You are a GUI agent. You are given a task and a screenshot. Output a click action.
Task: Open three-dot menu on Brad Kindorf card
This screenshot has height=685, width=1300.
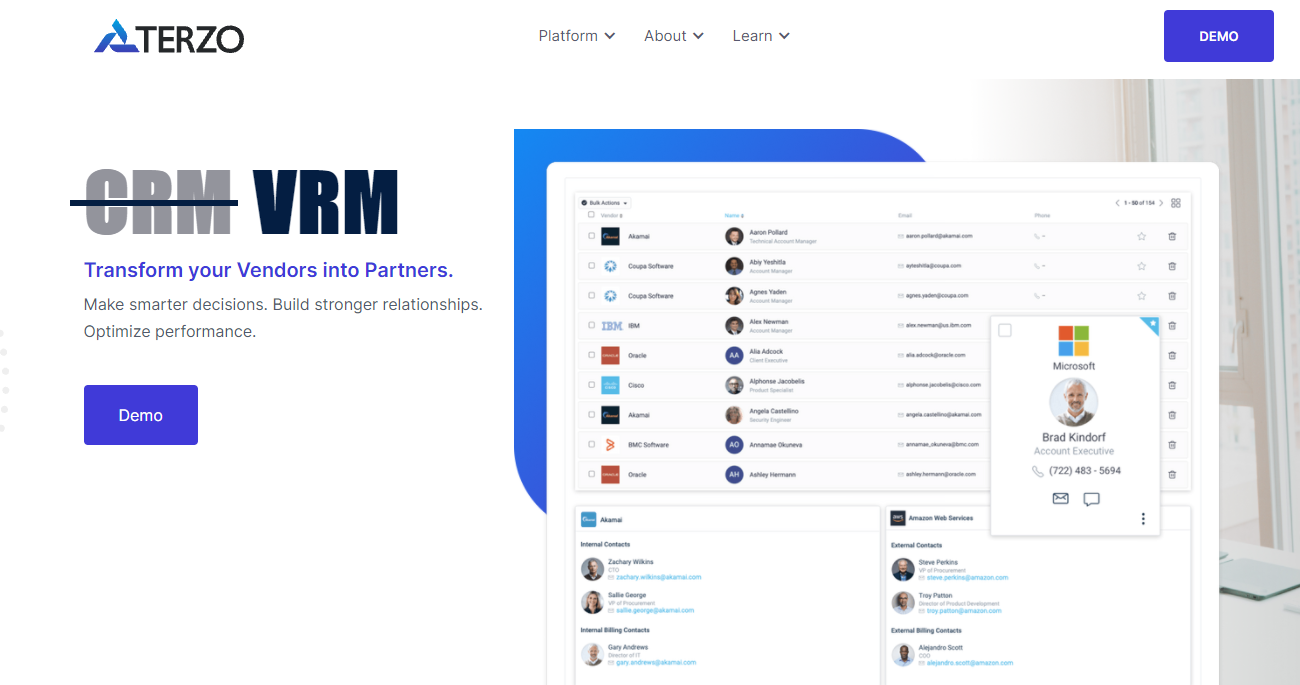[x=1143, y=519]
